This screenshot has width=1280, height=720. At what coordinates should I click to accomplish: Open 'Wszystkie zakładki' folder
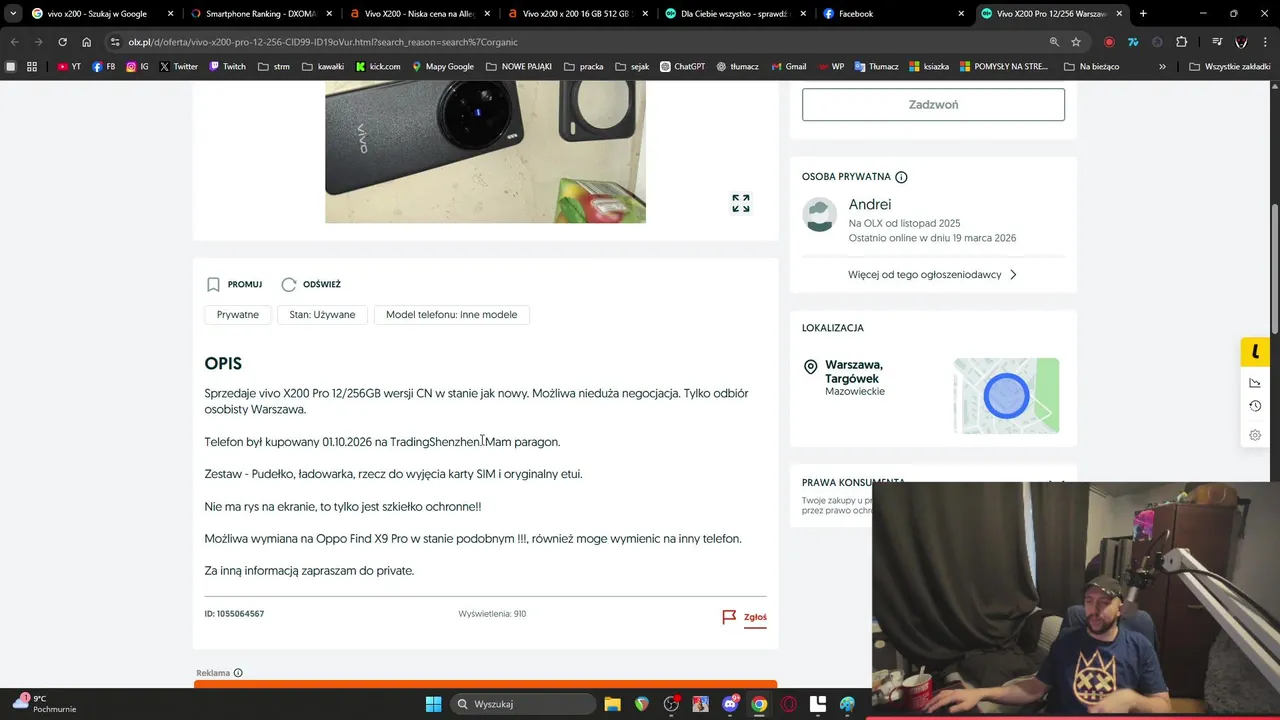pos(1230,66)
